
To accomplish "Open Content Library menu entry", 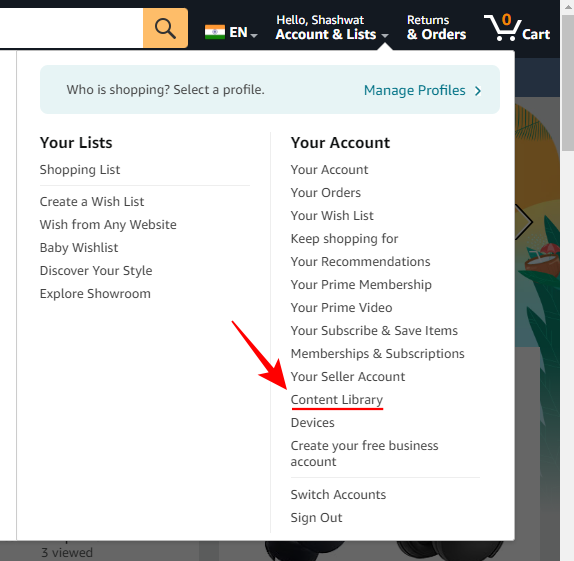I will pyautogui.click(x=337, y=400).
